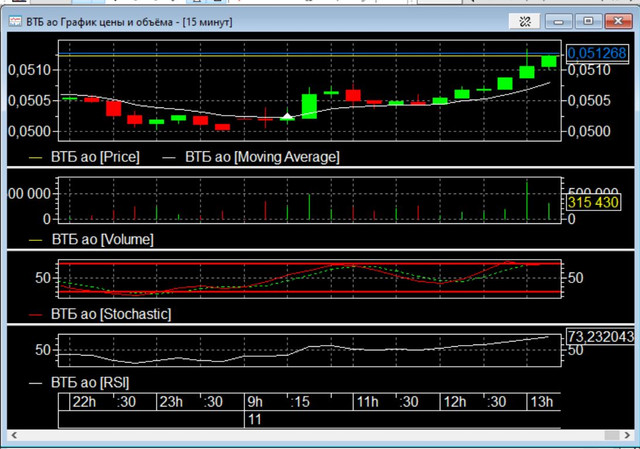Click the large green candle after 9h :15

pos(309,106)
